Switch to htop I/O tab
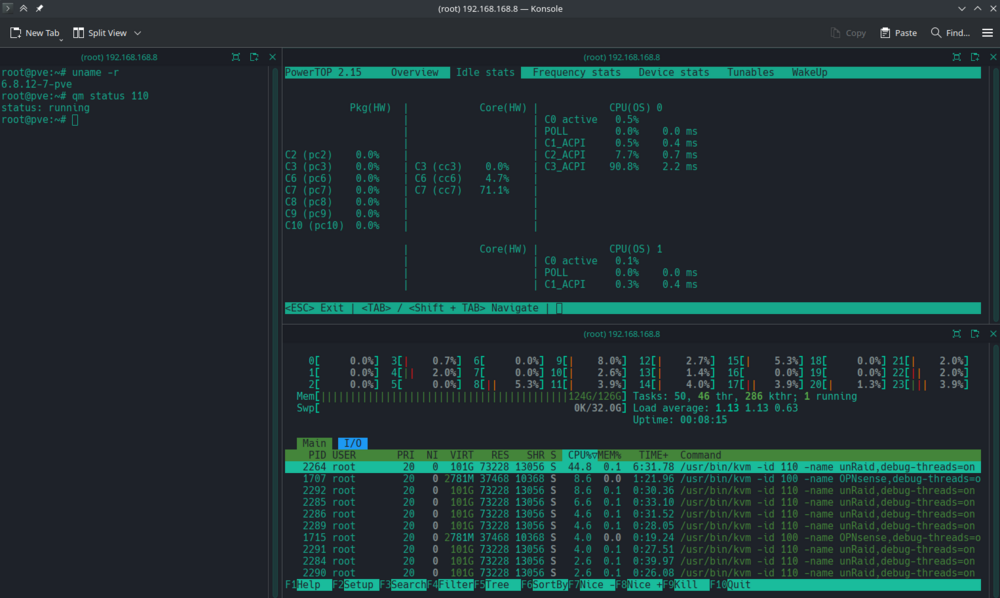This screenshot has height=598, width=1000. pyautogui.click(x=353, y=443)
